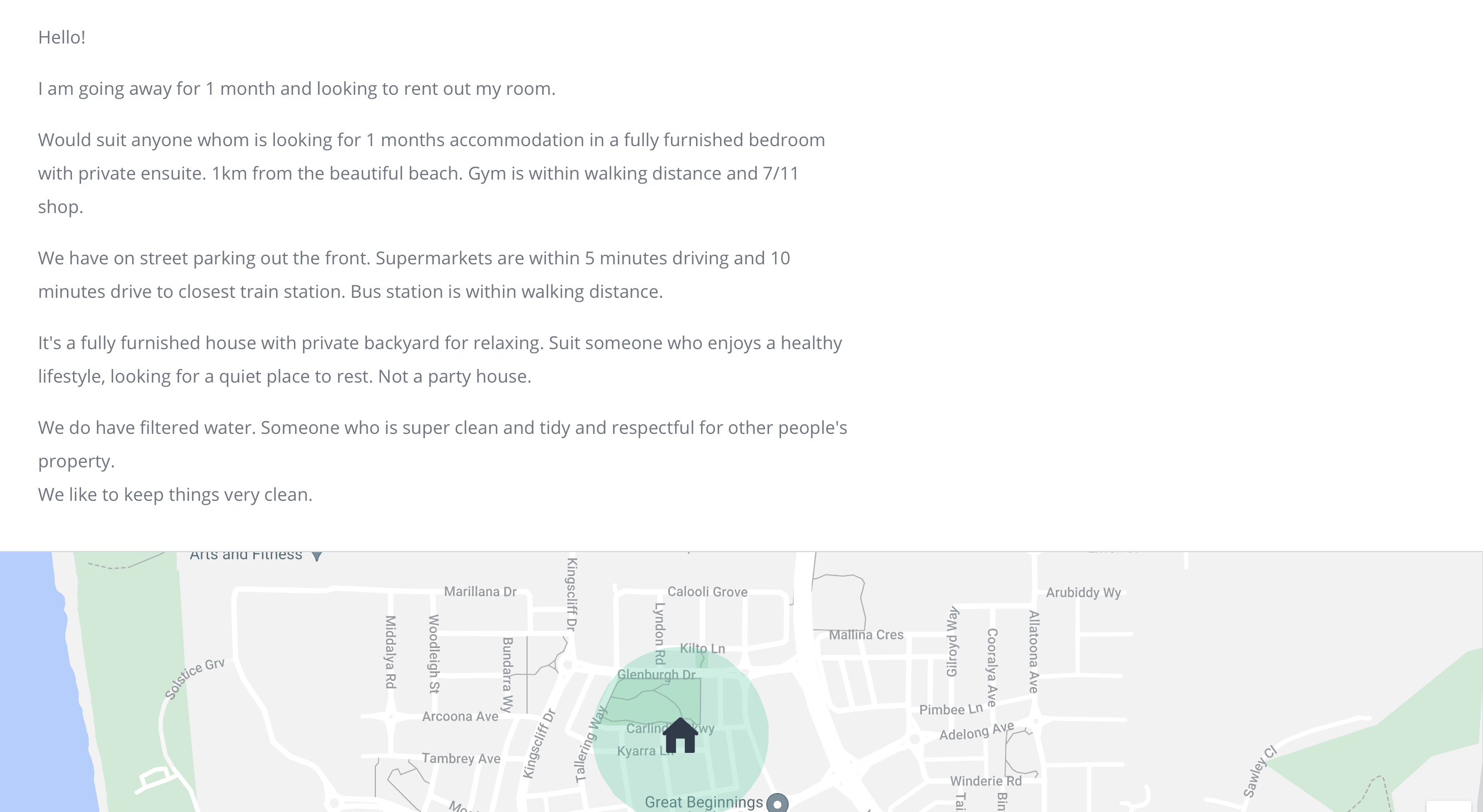The width and height of the screenshot is (1483, 812).
Task: Open the Great Beginnings place label
Action: [703, 801]
